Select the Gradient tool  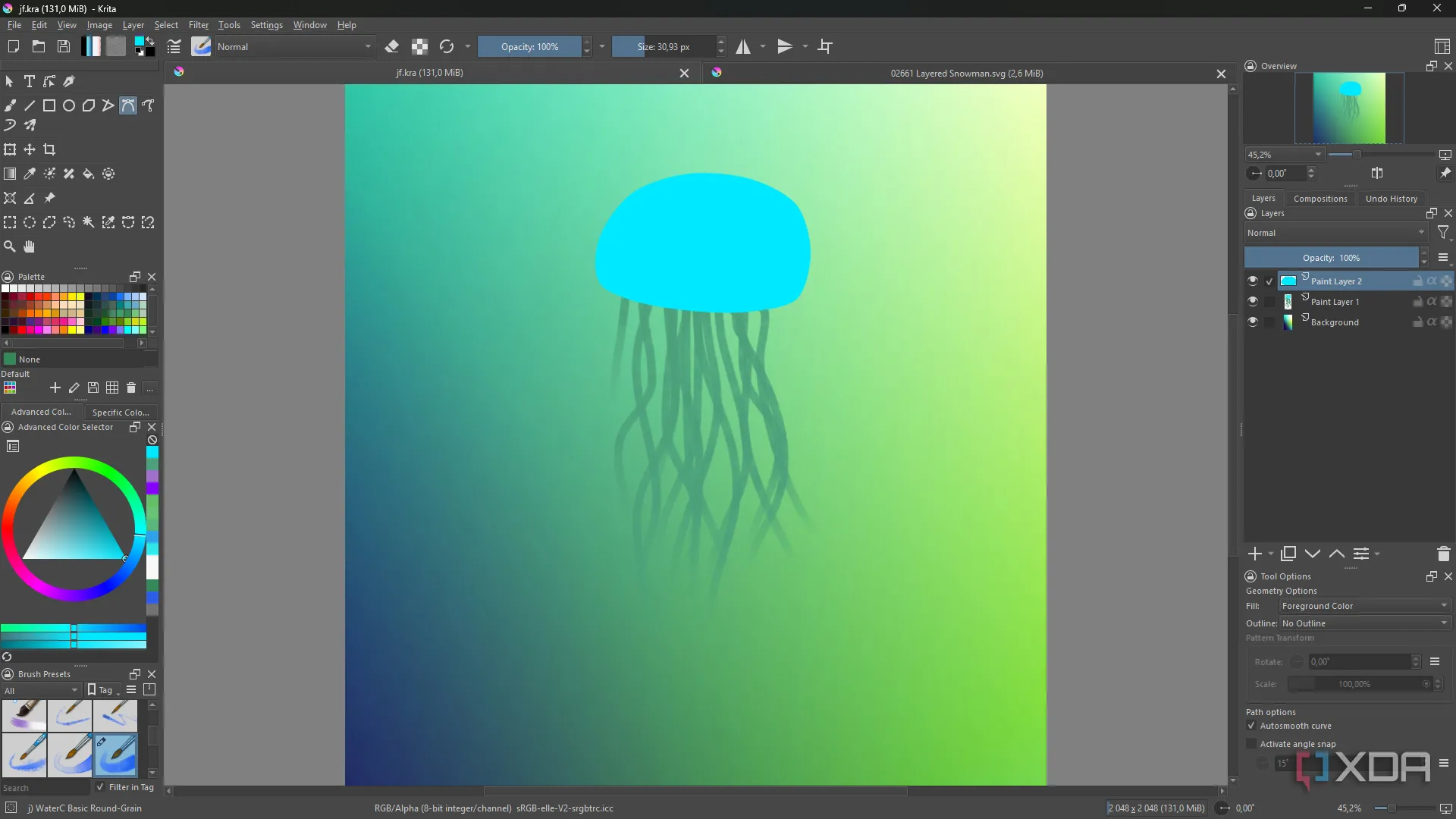(10, 174)
